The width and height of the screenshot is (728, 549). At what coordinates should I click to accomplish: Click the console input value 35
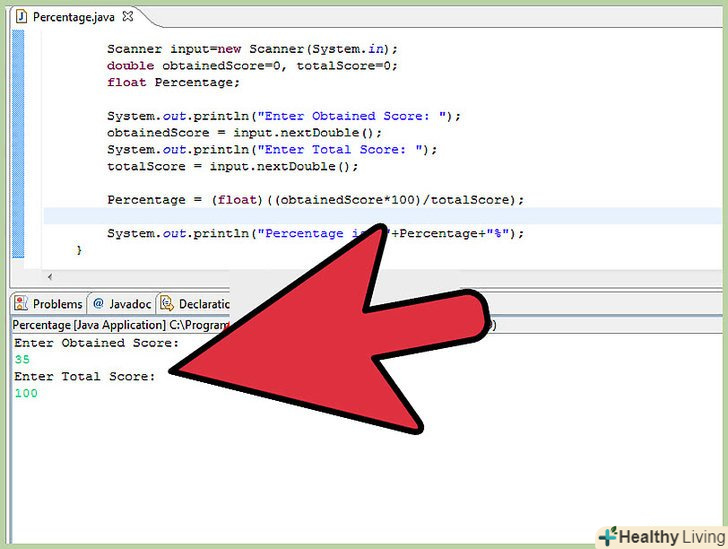click(22, 359)
